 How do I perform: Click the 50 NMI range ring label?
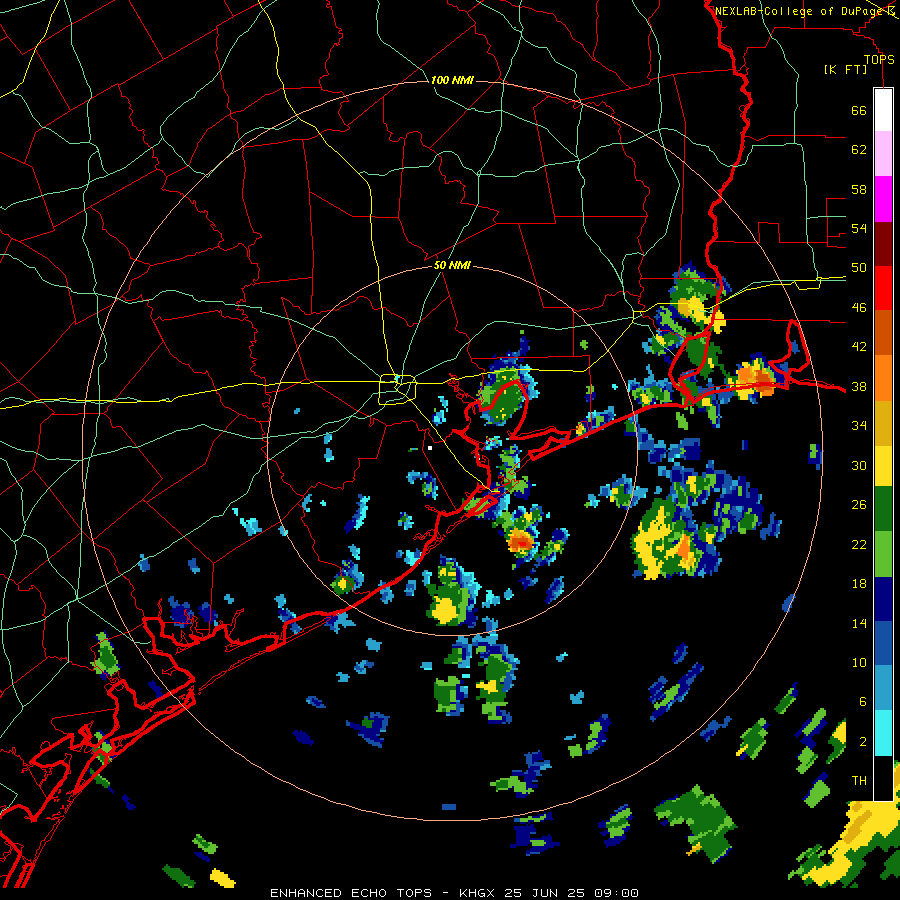tap(452, 265)
